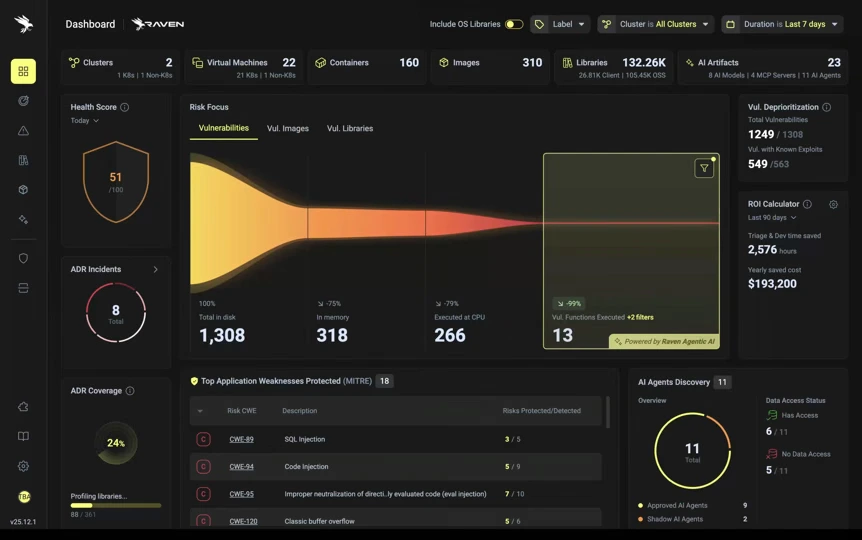Toggle the sort arrow in weaknesses table header
The height and width of the screenshot is (540, 862).
pyautogui.click(x=200, y=411)
